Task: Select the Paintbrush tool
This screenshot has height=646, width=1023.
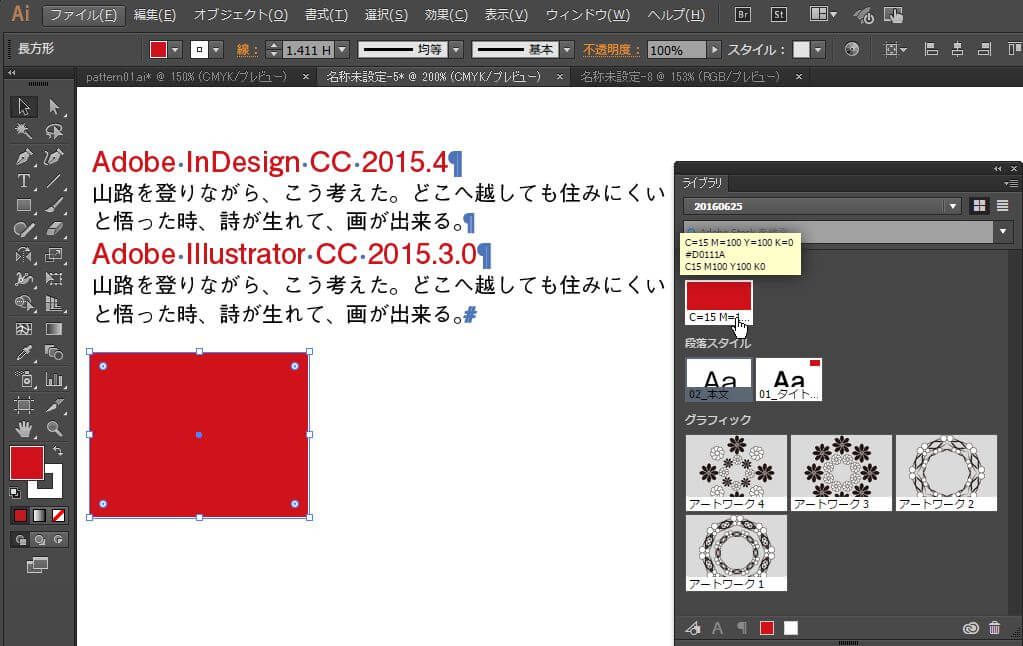Action: pos(53,206)
